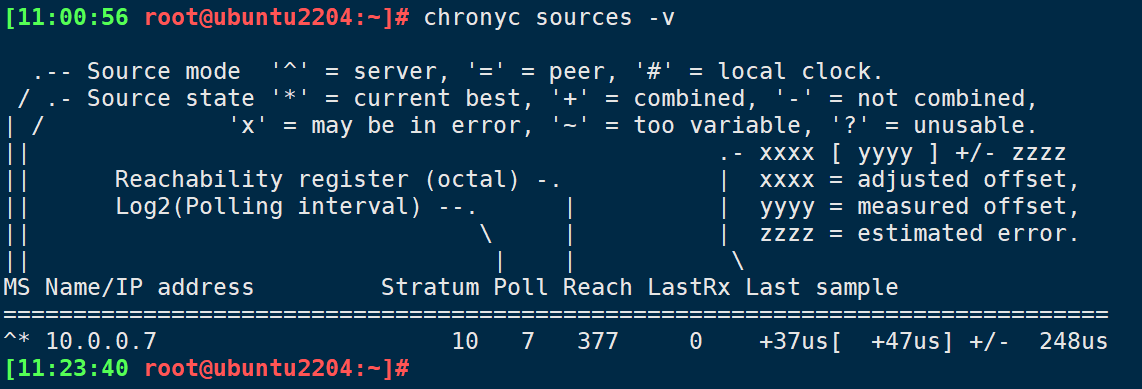Click the Name/IP address column header
Image resolution: width=1142 pixels, height=389 pixels.
[x=150, y=287]
